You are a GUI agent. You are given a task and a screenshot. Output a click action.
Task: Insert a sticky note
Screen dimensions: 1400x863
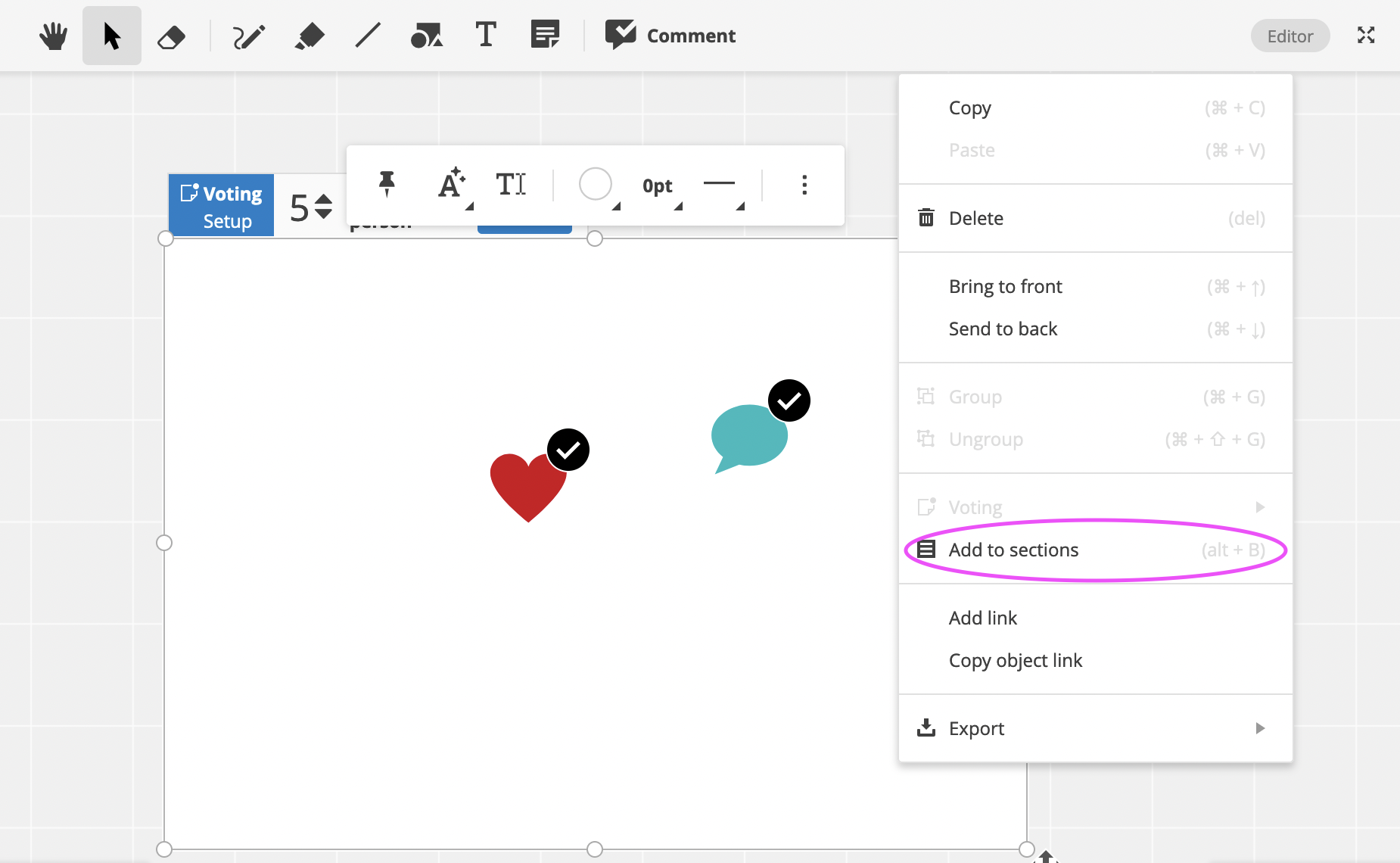point(545,35)
